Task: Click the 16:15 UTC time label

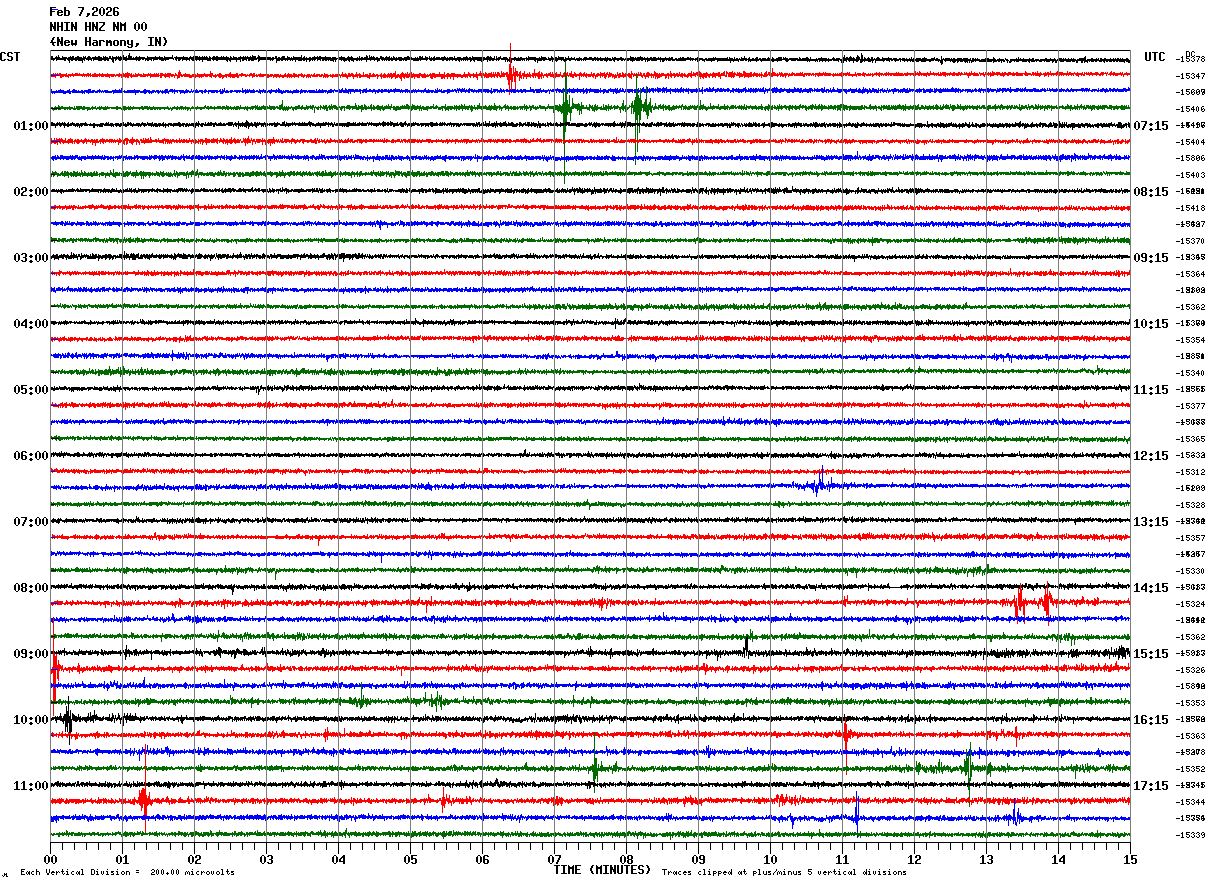Action: 1151,720
